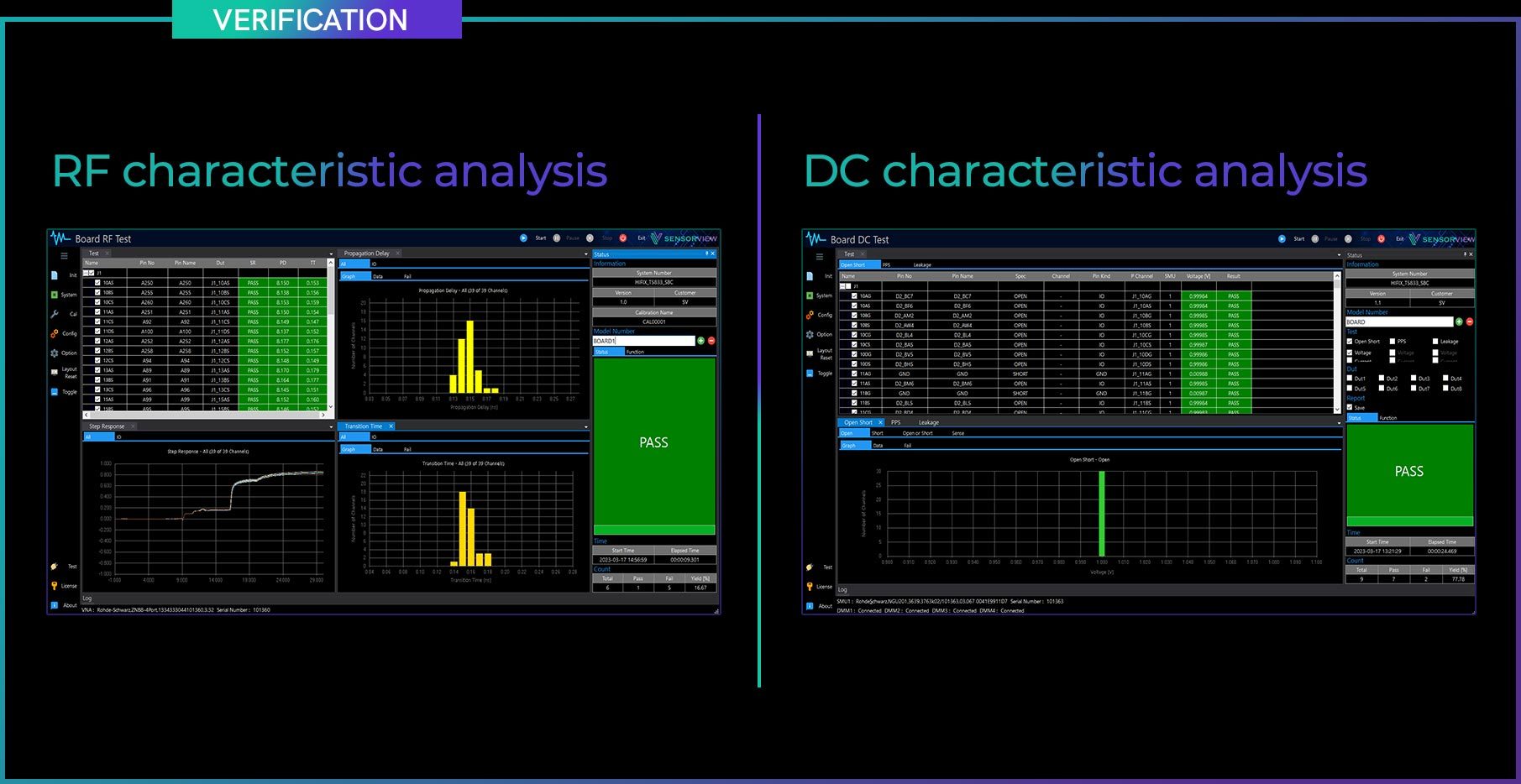Click the green add button beside BOARD1 model number
Image resolution: width=1521 pixels, height=784 pixels.
pos(701,341)
